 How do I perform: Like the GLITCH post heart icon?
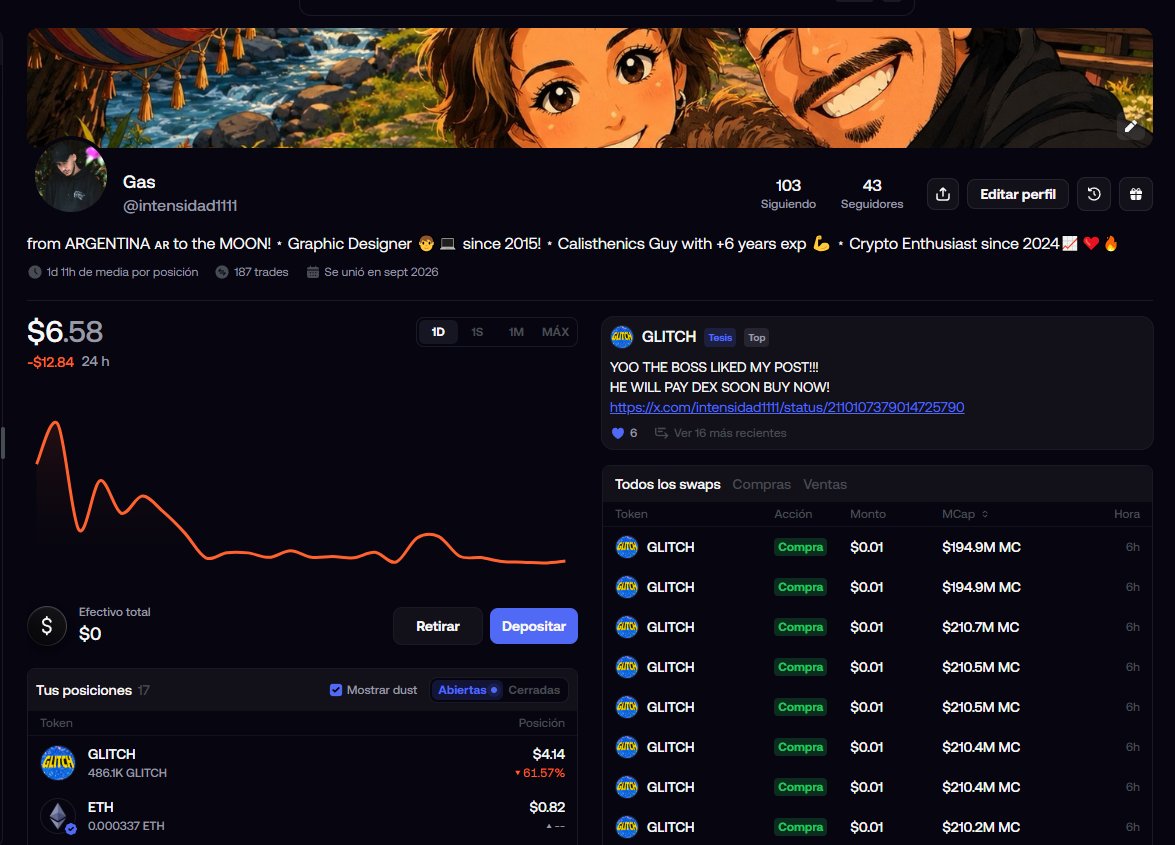617,433
